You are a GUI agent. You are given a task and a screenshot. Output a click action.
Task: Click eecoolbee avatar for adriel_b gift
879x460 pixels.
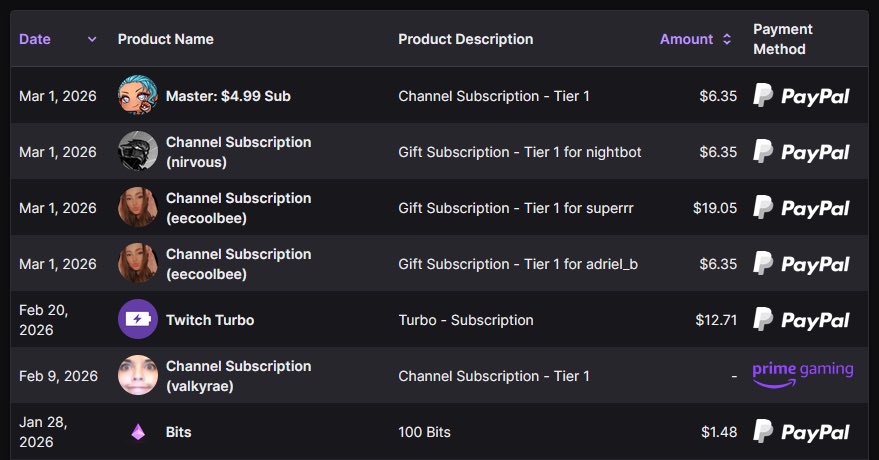[138, 264]
